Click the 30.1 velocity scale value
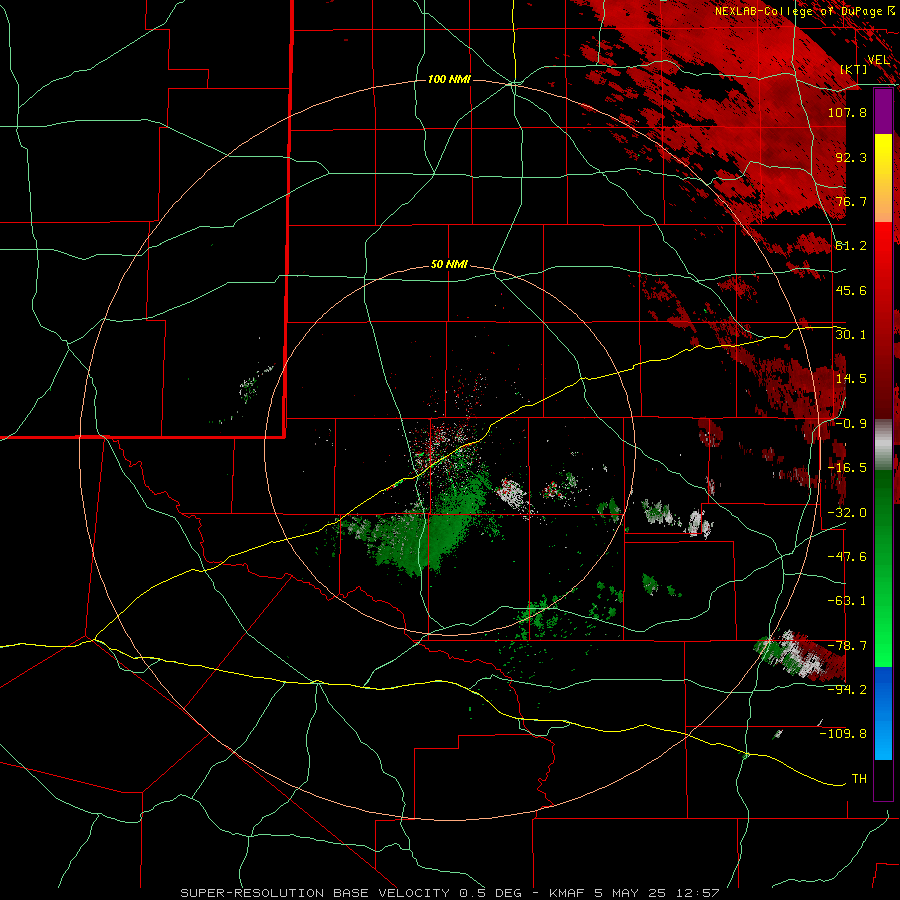This screenshot has width=900, height=900. click(851, 335)
